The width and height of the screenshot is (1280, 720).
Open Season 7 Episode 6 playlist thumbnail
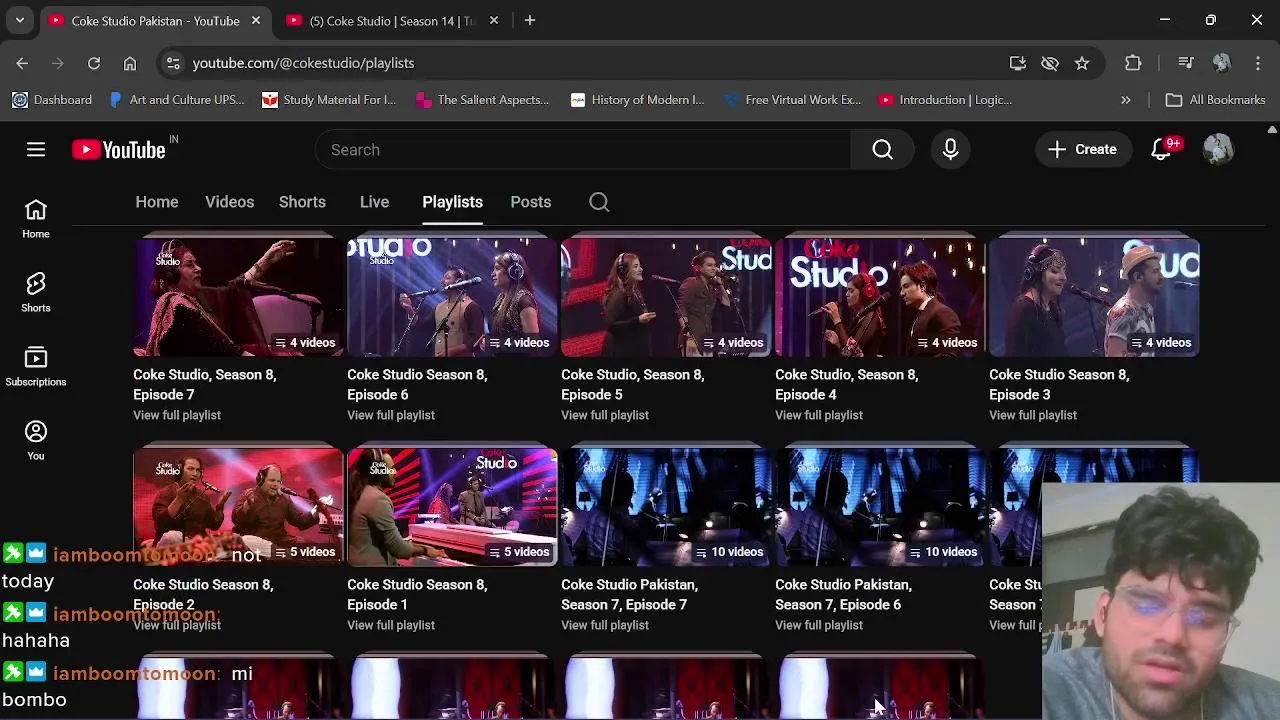tap(880, 508)
